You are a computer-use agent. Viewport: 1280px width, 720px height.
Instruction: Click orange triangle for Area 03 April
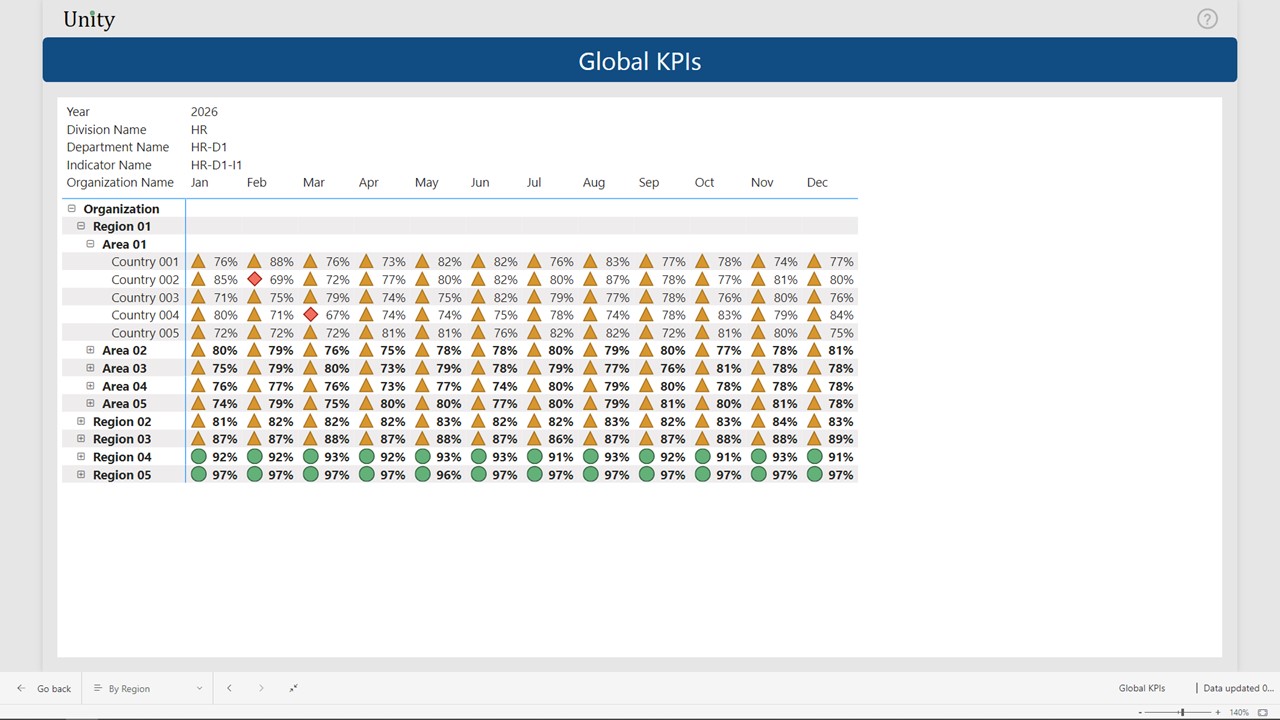(x=366, y=368)
